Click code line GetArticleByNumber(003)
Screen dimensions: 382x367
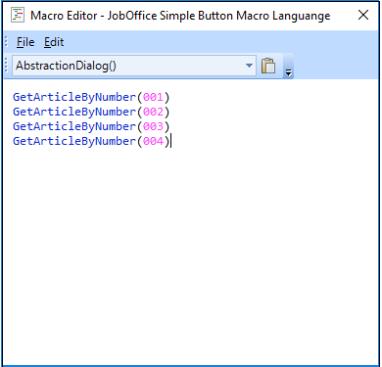pyautogui.click(x=91, y=127)
